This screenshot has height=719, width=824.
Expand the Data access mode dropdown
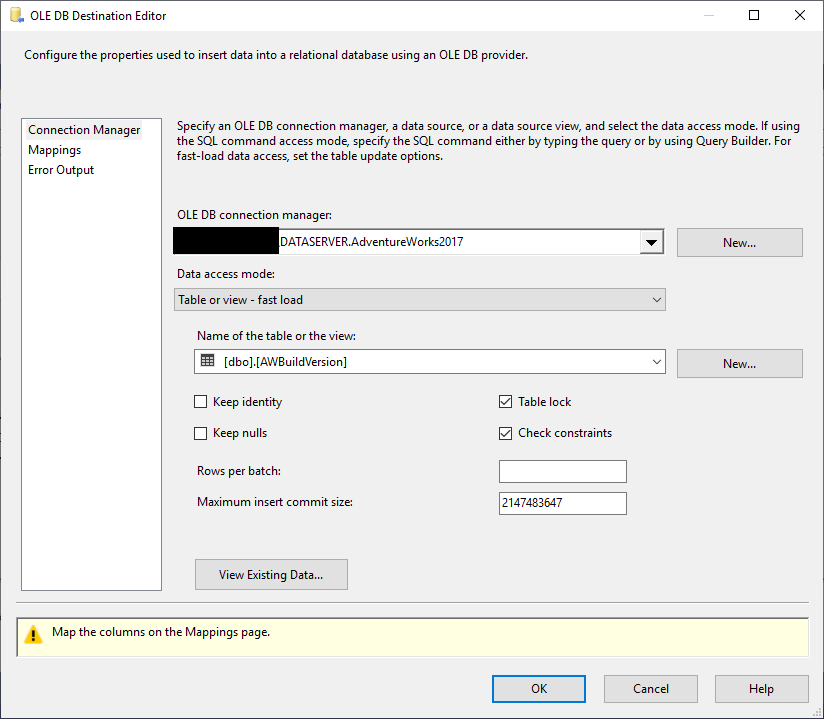coord(656,300)
